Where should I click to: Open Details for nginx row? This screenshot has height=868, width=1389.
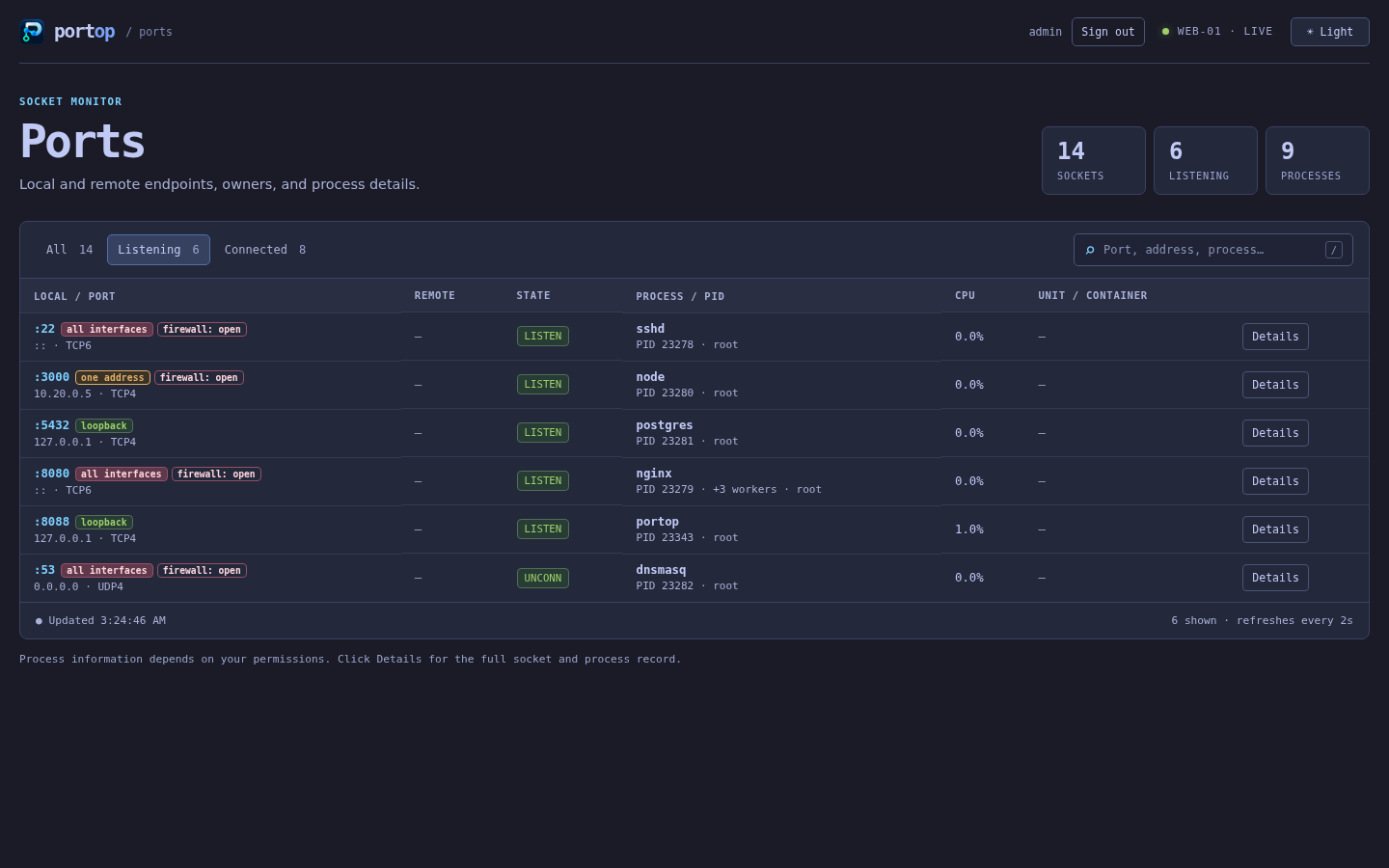click(1275, 481)
